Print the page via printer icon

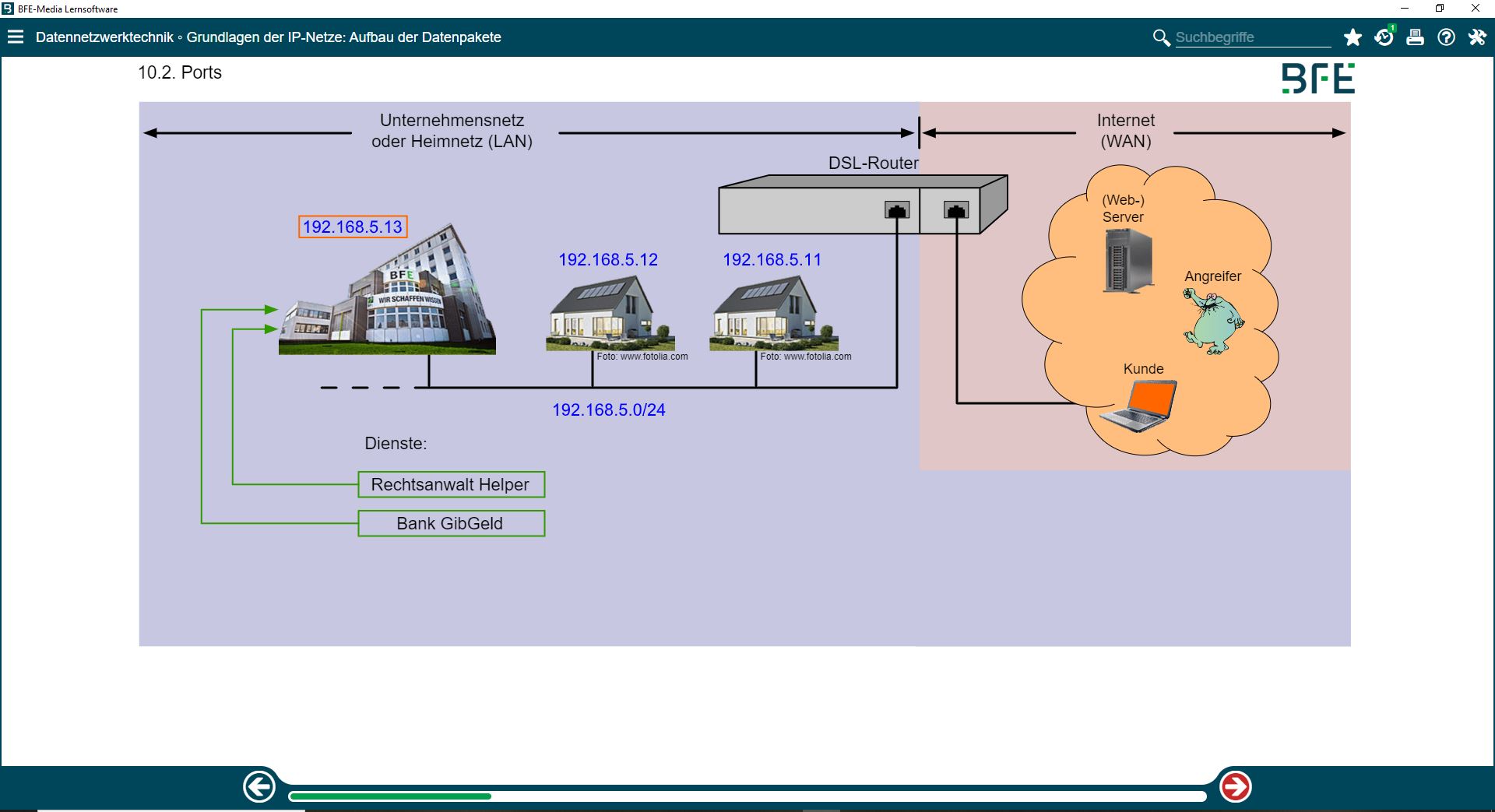(x=1415, y=37)
